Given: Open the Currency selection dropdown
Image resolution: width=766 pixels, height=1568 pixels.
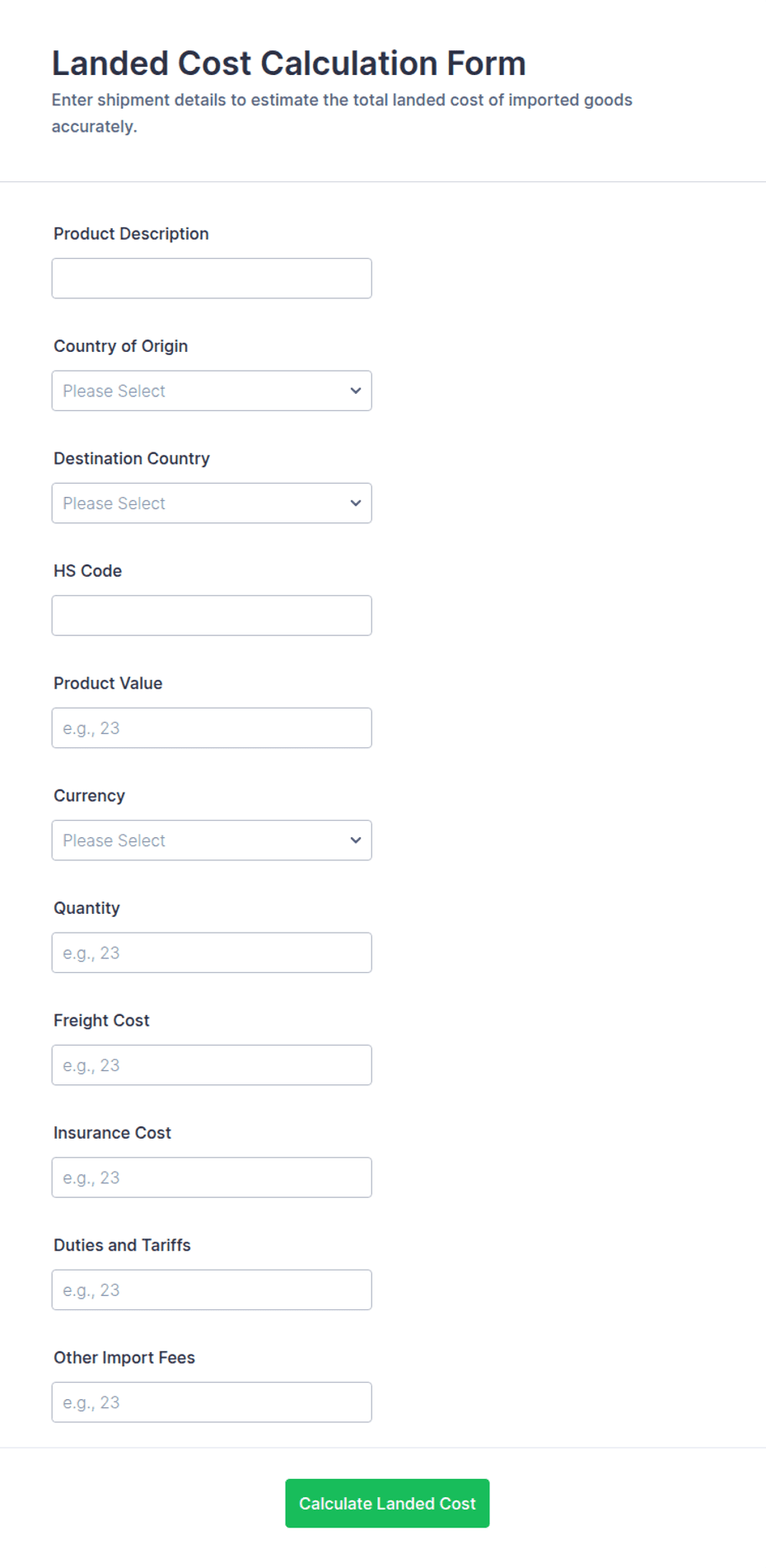Looking at the screenshot, I should click(x=212, y=840).
